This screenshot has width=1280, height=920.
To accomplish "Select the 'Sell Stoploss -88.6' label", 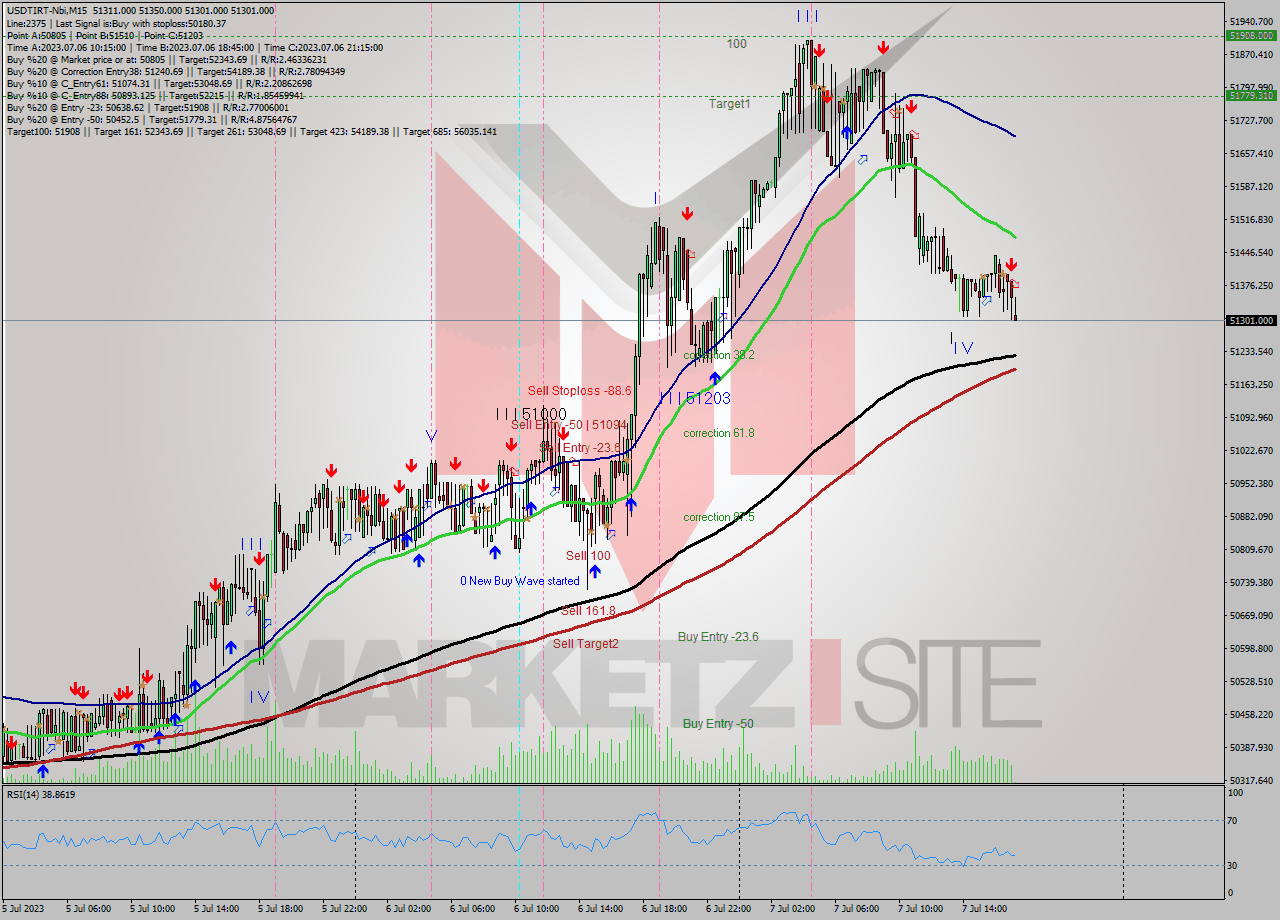I will pyautogui.click(x=580, y=391).
